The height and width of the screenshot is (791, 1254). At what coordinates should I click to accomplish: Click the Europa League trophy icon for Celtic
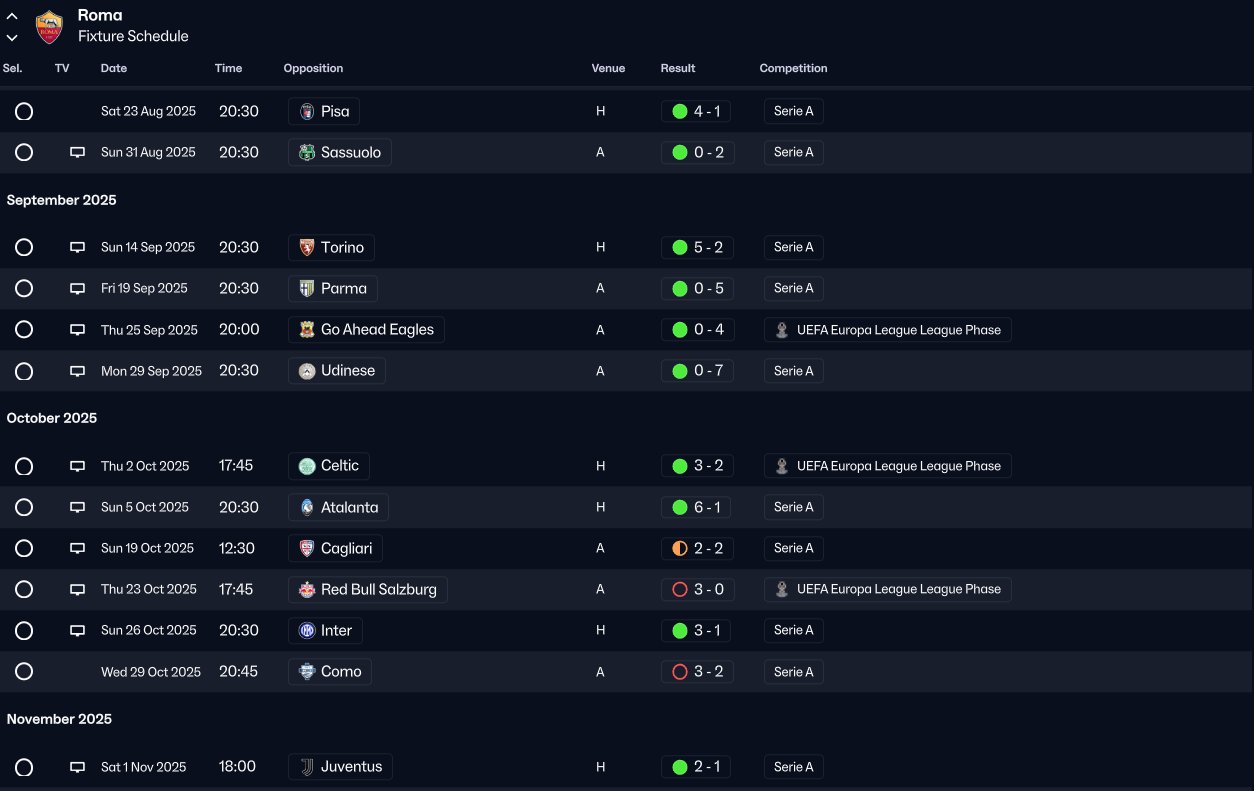click(x=782, y=466)
